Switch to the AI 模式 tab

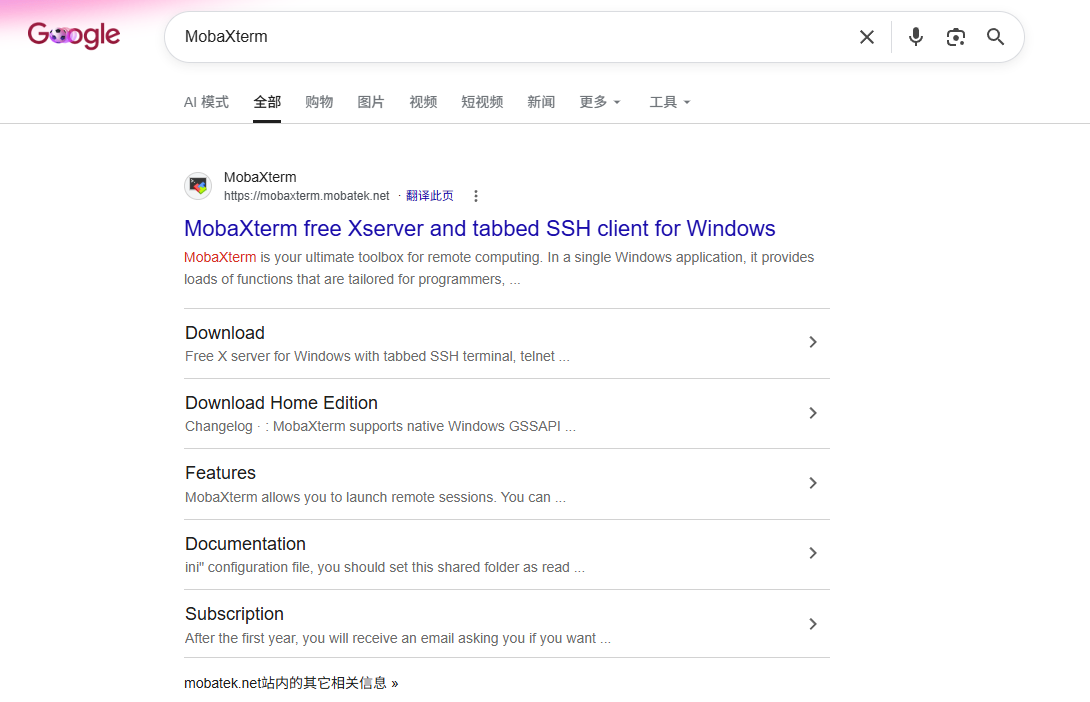206,102
